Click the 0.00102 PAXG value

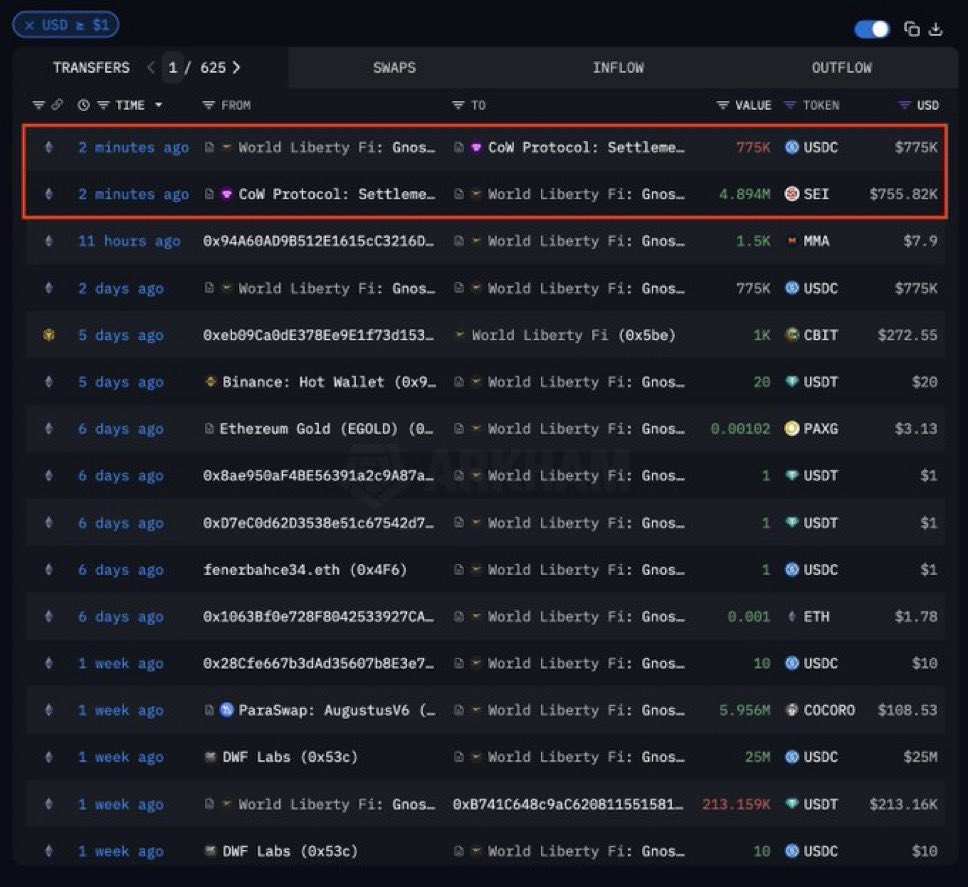(x=740, y=429)
